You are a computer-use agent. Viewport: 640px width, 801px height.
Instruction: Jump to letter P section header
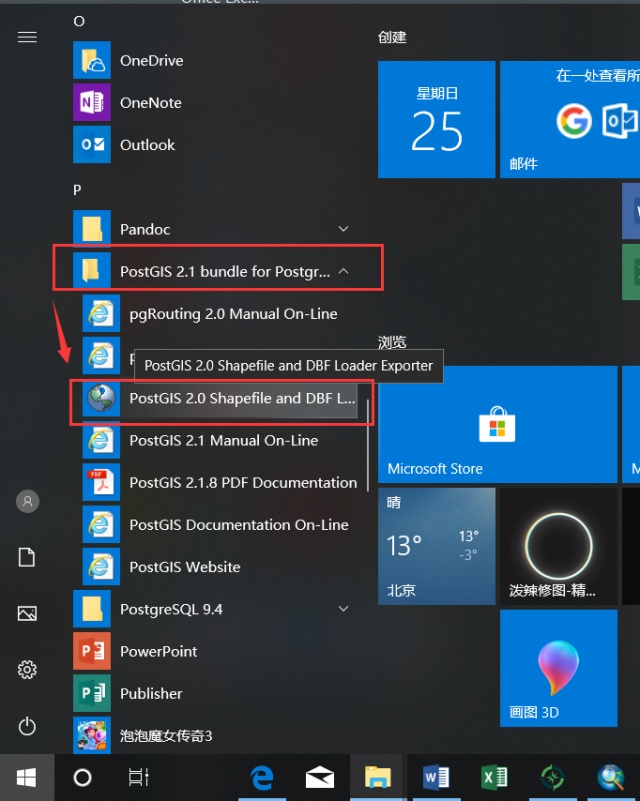(77, 190)
